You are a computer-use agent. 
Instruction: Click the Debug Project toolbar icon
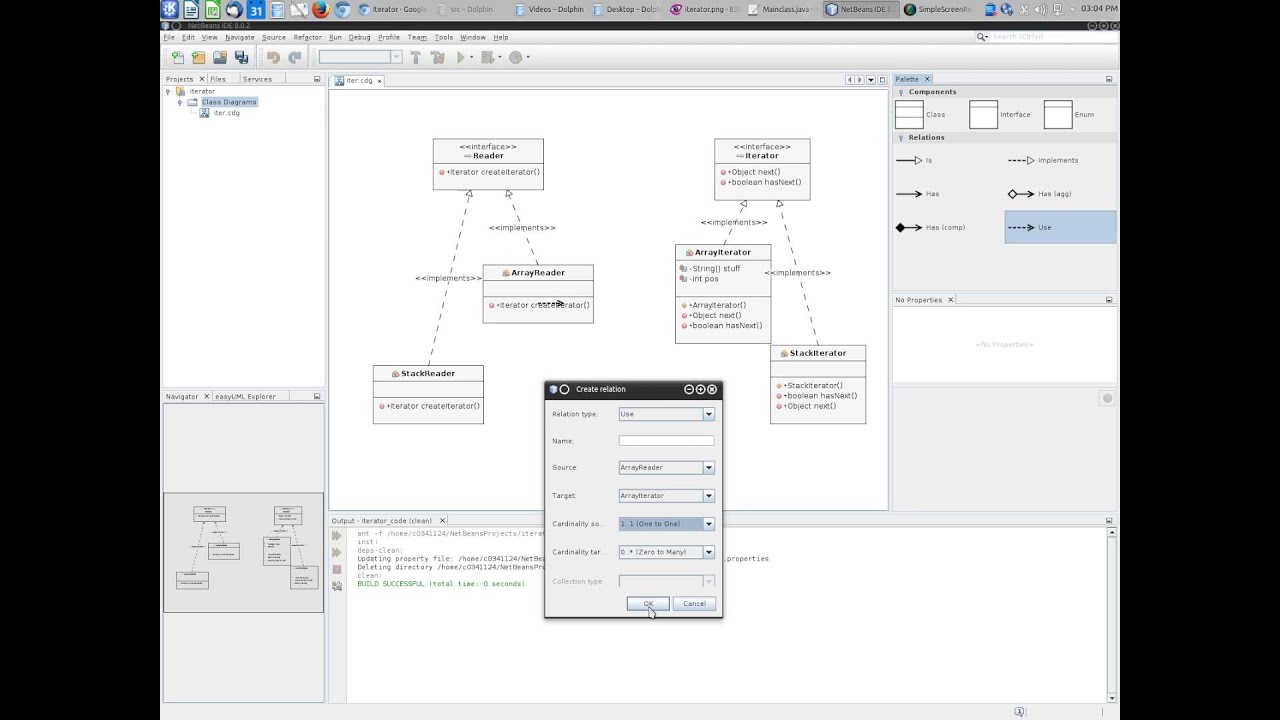(487, 58)
